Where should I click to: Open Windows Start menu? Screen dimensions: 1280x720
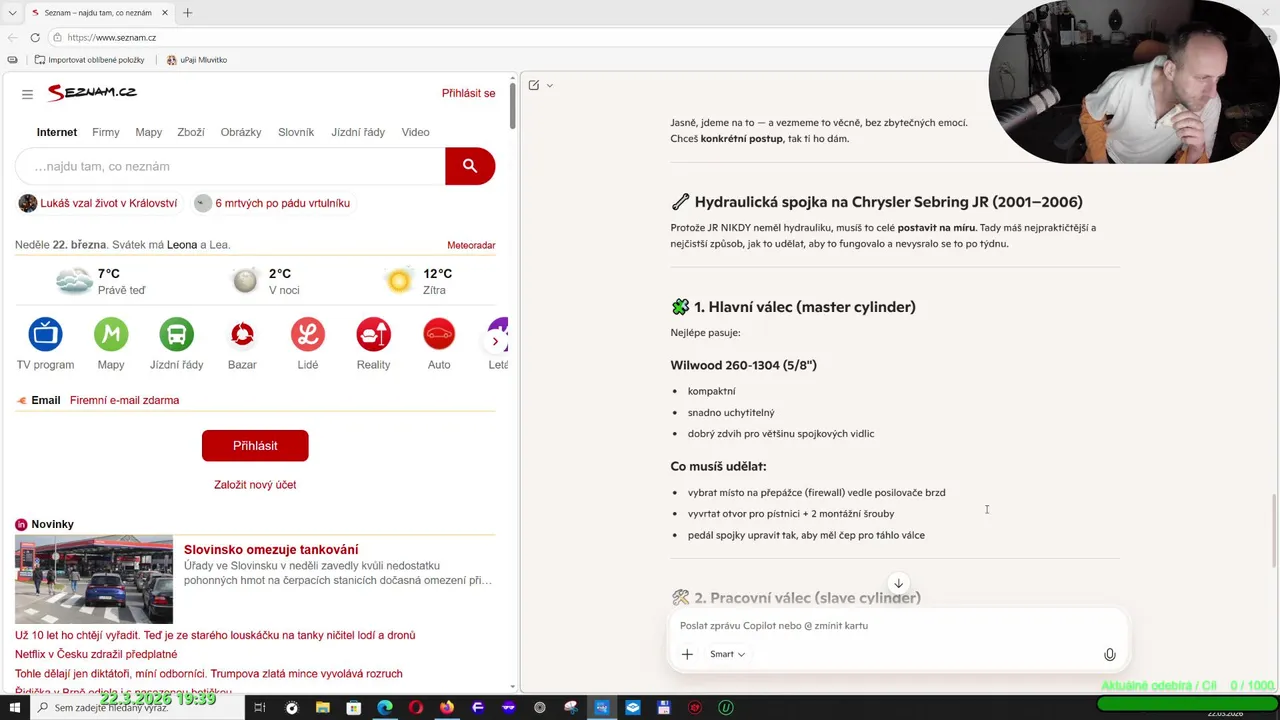(x=13, y=707)
